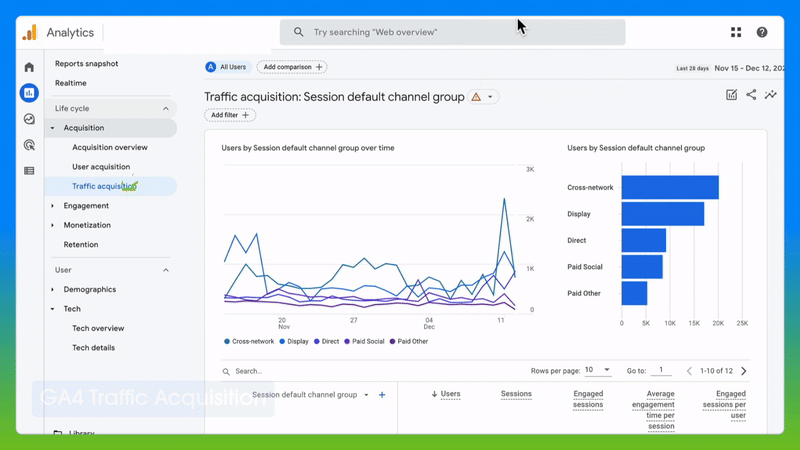Viewport: 800px width, 450px height.
Task: Sort by Average engagement time per session
Action: pos(653,410)
